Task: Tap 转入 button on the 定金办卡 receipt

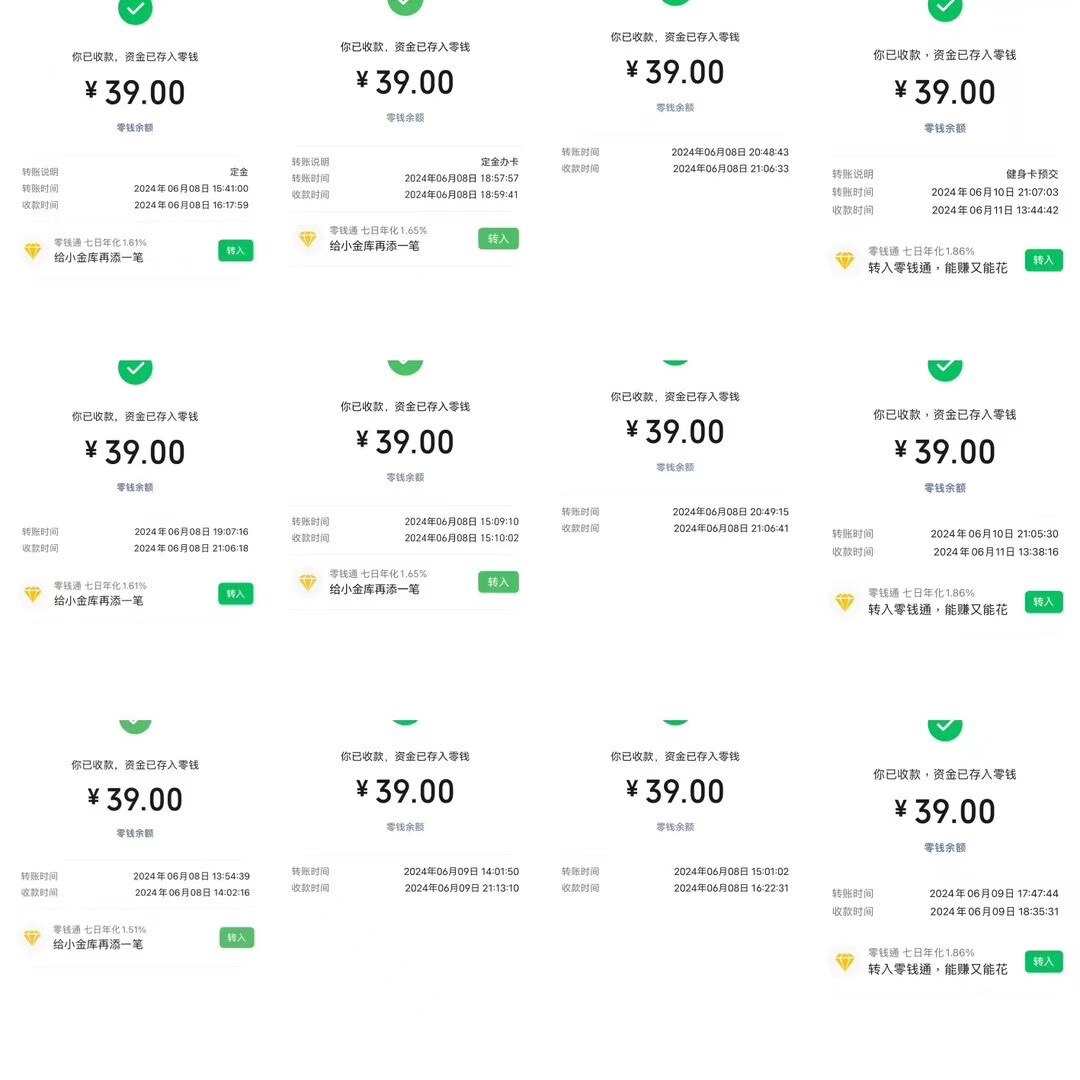Action: click(498, 239)
